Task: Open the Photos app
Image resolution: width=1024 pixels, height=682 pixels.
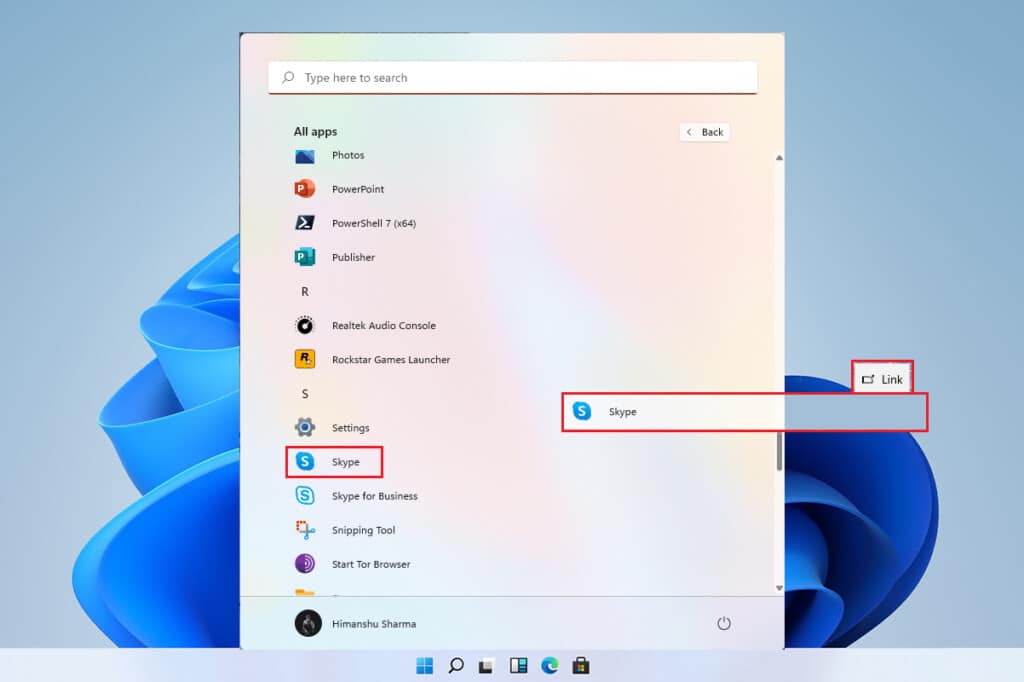Action: tap(347, 156)
